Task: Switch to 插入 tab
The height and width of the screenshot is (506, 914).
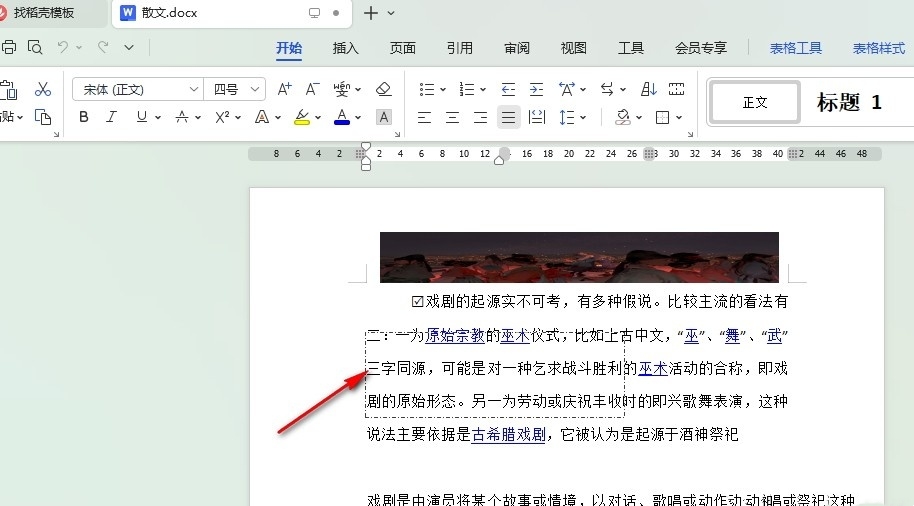Action: pos(345,48)
